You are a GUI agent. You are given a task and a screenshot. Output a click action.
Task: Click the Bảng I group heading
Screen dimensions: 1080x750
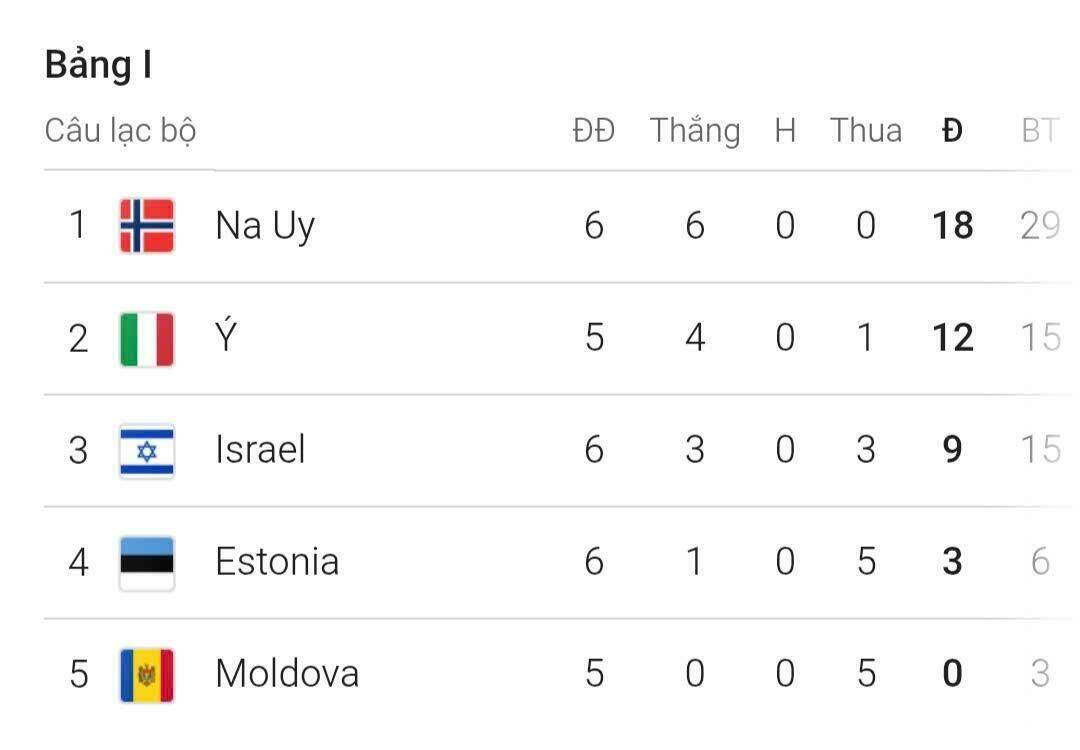(x=98, y=66)
